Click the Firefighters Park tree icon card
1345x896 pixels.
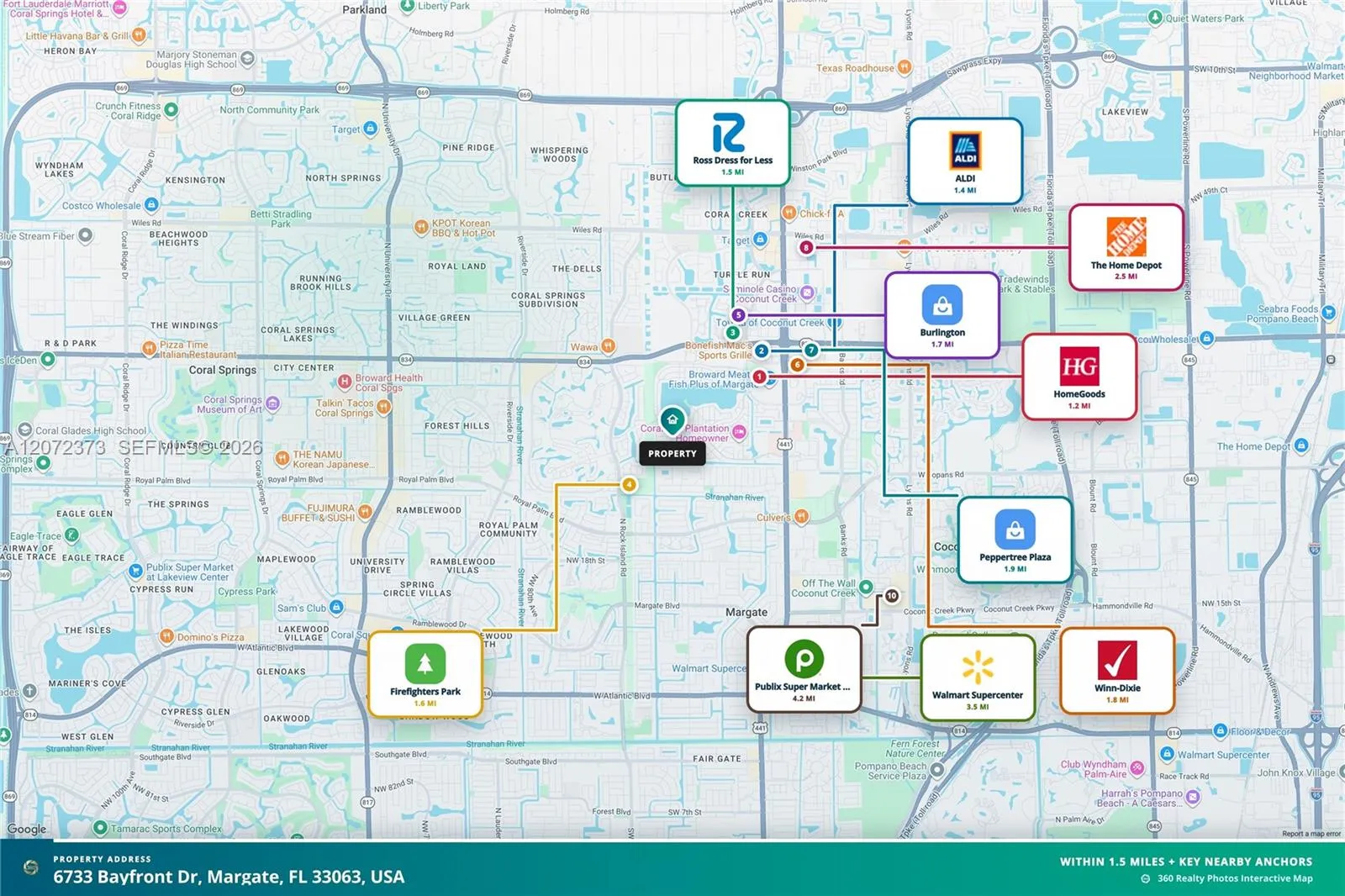click(425, 674)
